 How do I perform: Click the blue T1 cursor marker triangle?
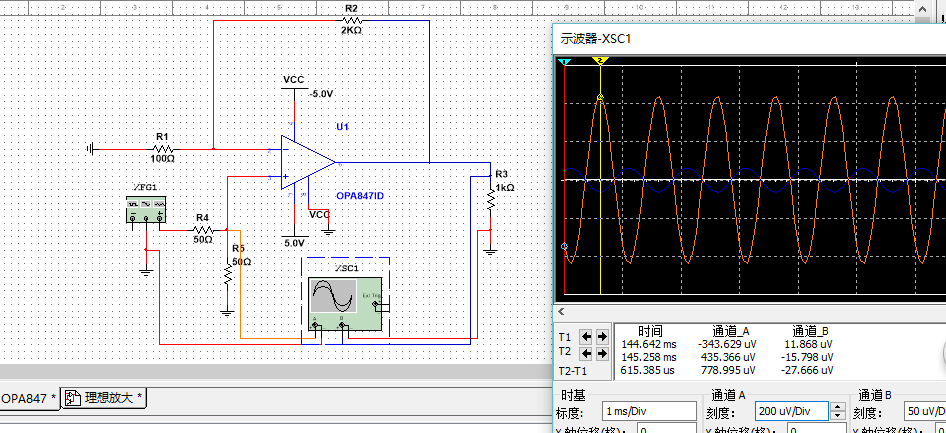click(565, 62)
